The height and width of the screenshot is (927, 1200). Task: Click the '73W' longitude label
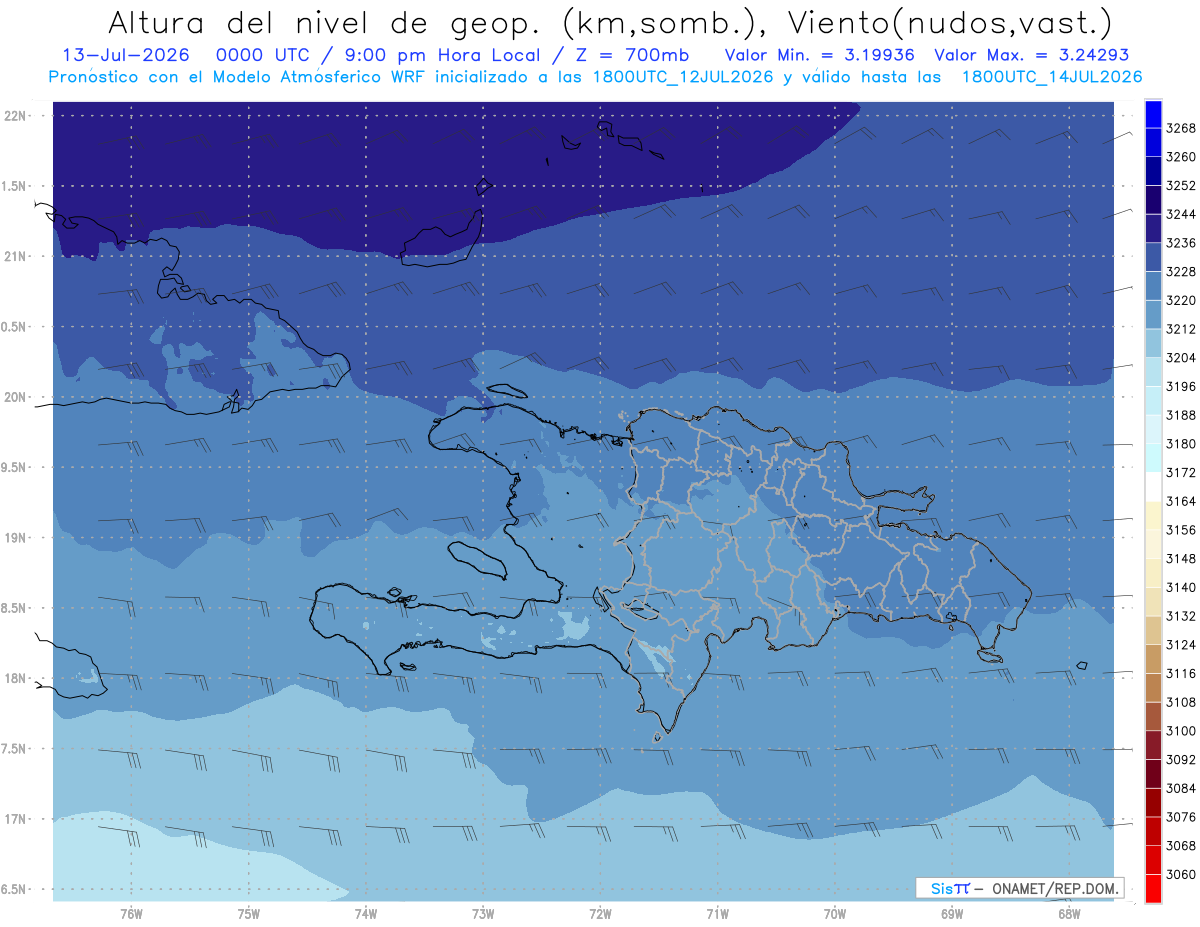(483, 914)
